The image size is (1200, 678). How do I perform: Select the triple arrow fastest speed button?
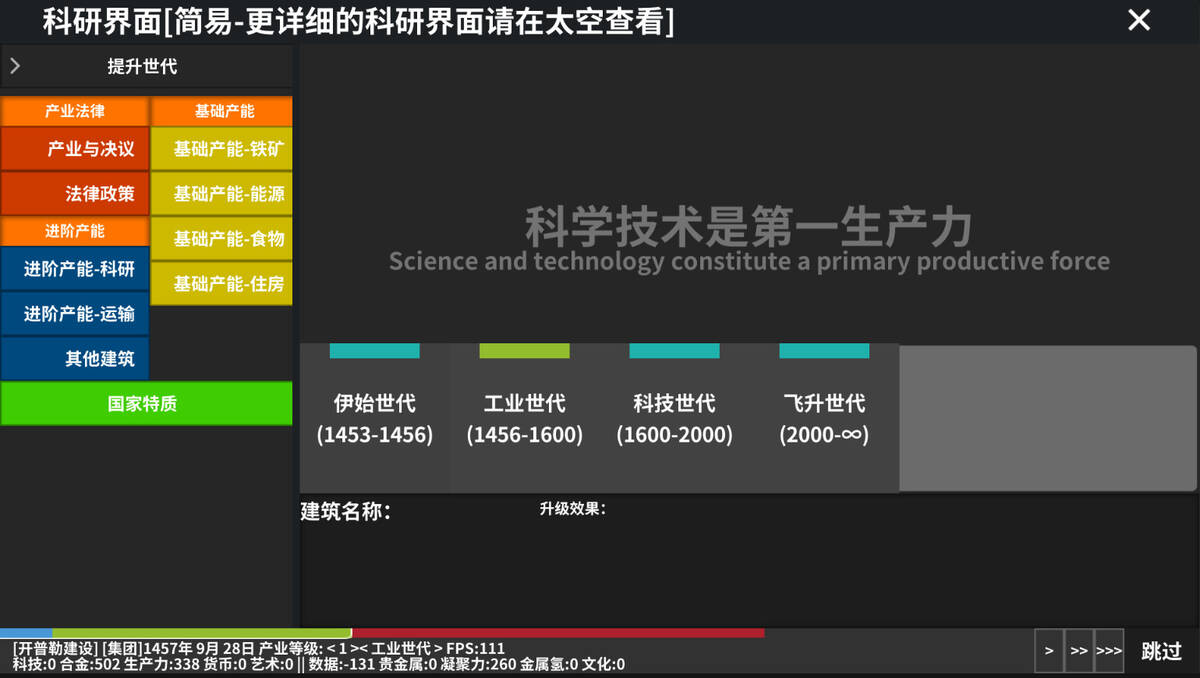point(1109,650)
